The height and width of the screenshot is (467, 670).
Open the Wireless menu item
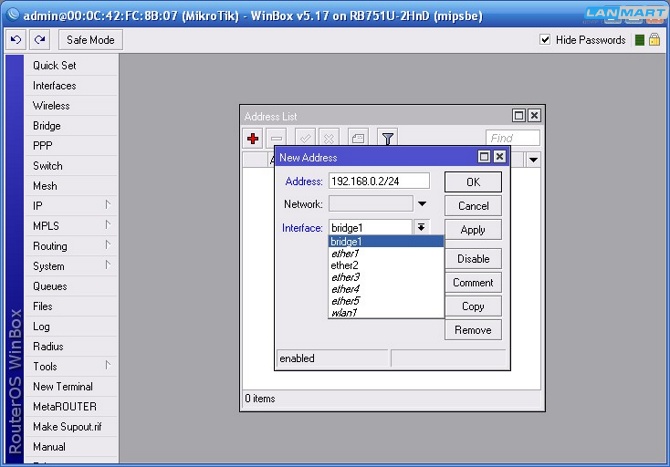click(x=71, y=106)
